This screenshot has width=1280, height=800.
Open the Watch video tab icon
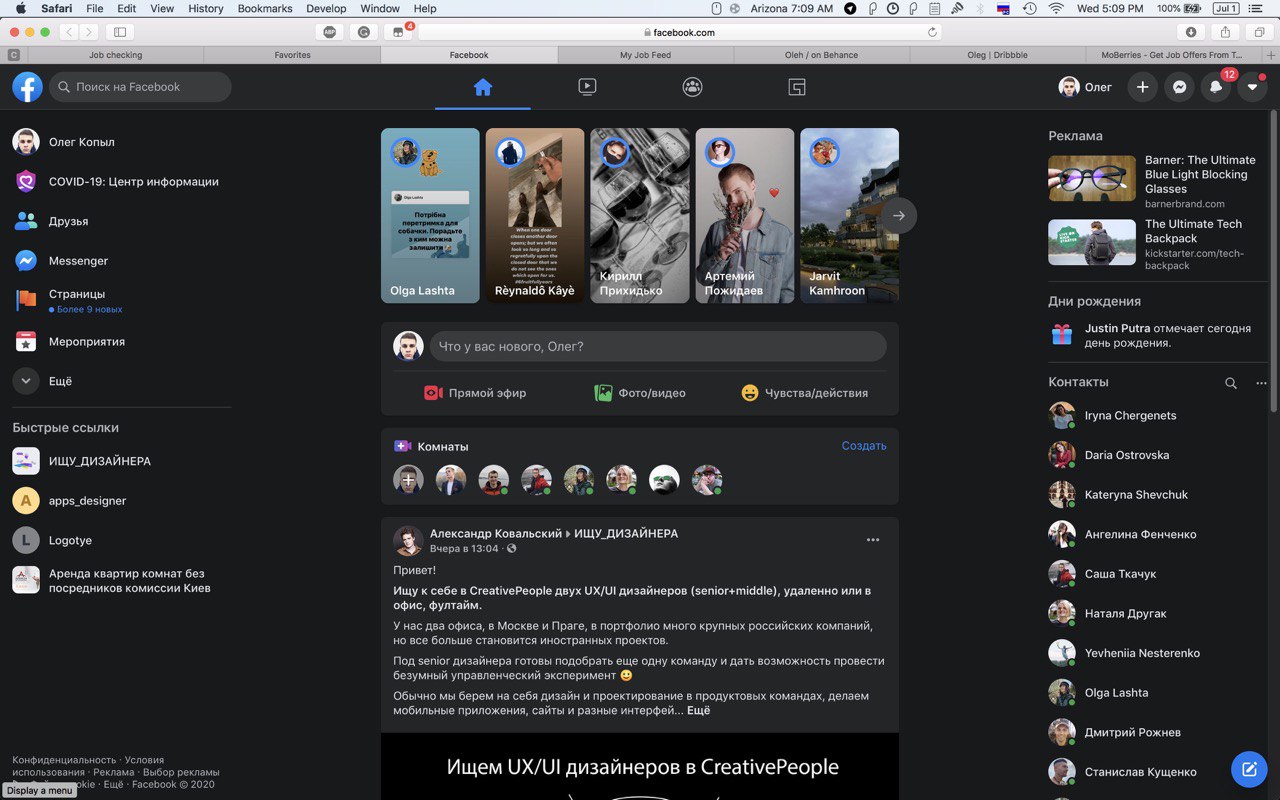tap(587, 87)
